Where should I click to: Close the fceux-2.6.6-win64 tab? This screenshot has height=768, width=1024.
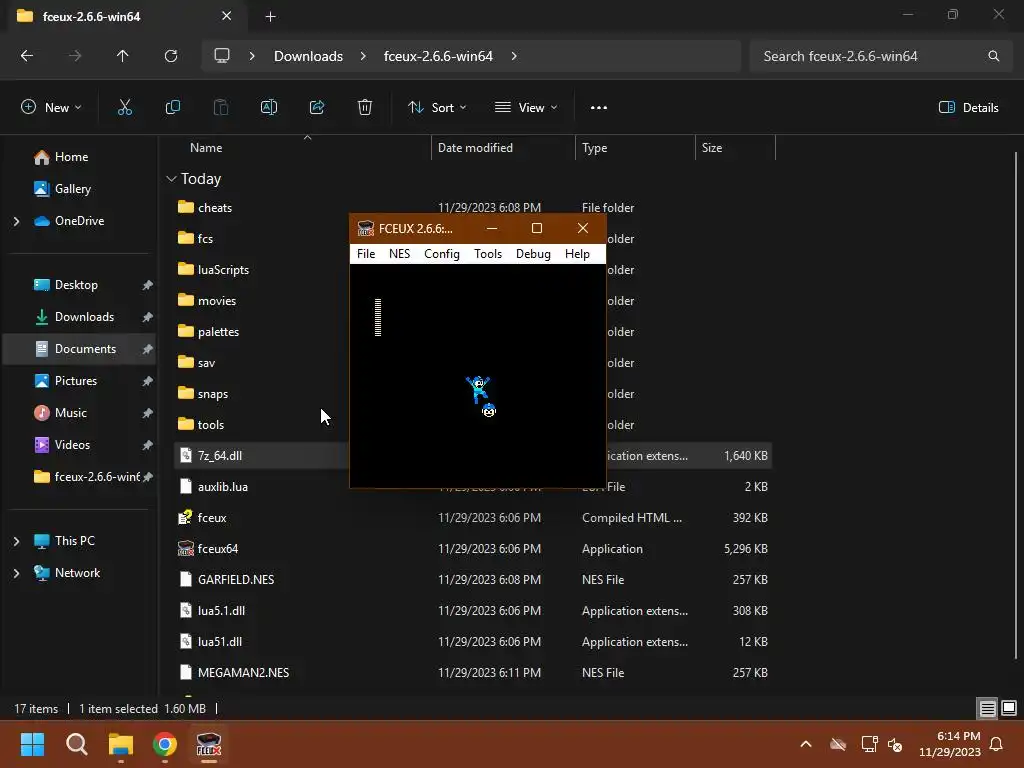226,16
